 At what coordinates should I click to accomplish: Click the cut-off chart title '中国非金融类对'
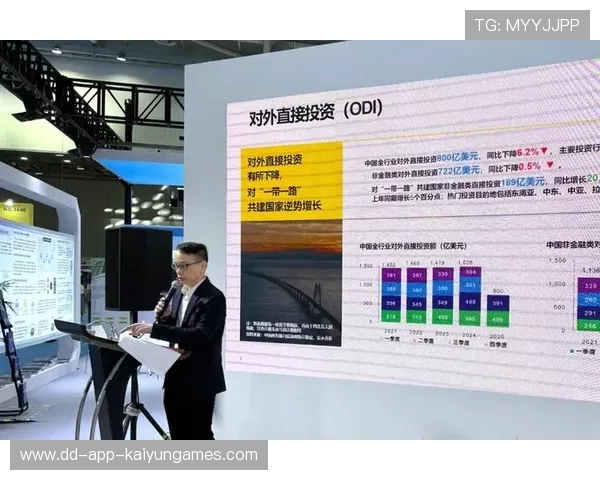tap(573, 245)
